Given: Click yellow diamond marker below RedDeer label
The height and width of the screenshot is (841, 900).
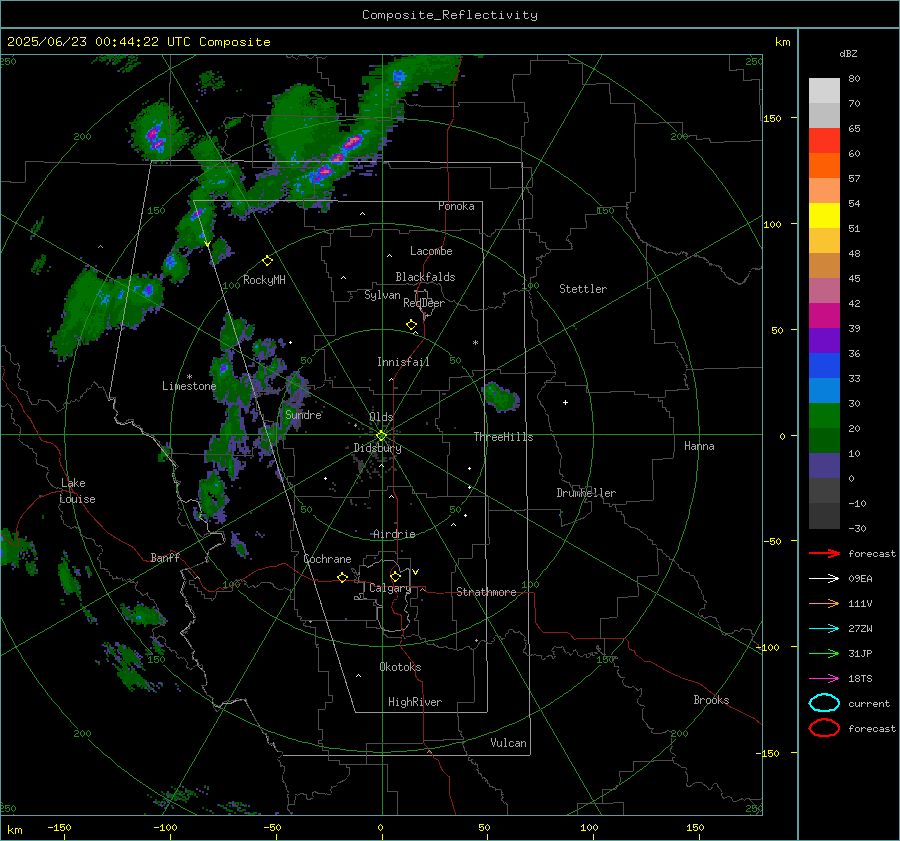Looking at the screenshot, I should coord(411,325).
